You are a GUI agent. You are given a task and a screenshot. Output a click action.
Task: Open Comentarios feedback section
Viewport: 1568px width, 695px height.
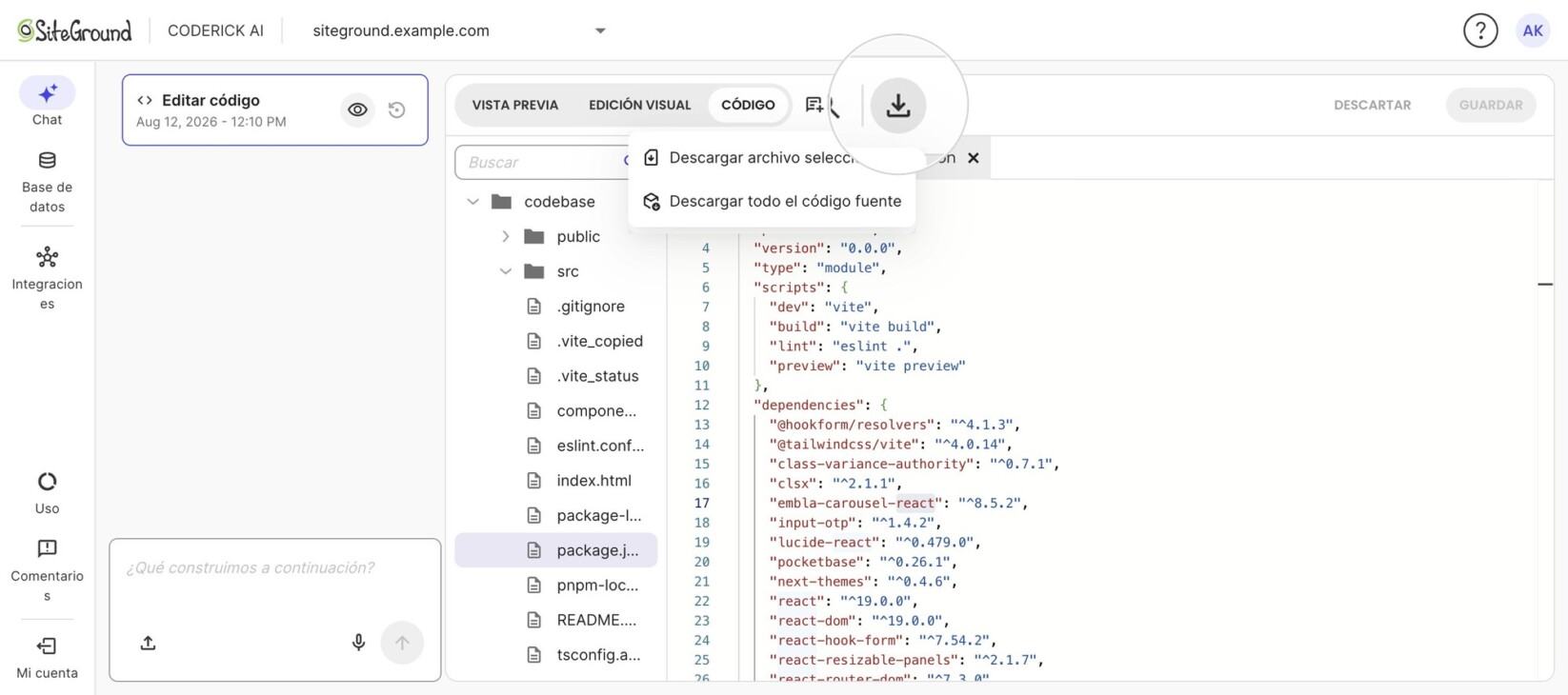[x=47, y=570]
